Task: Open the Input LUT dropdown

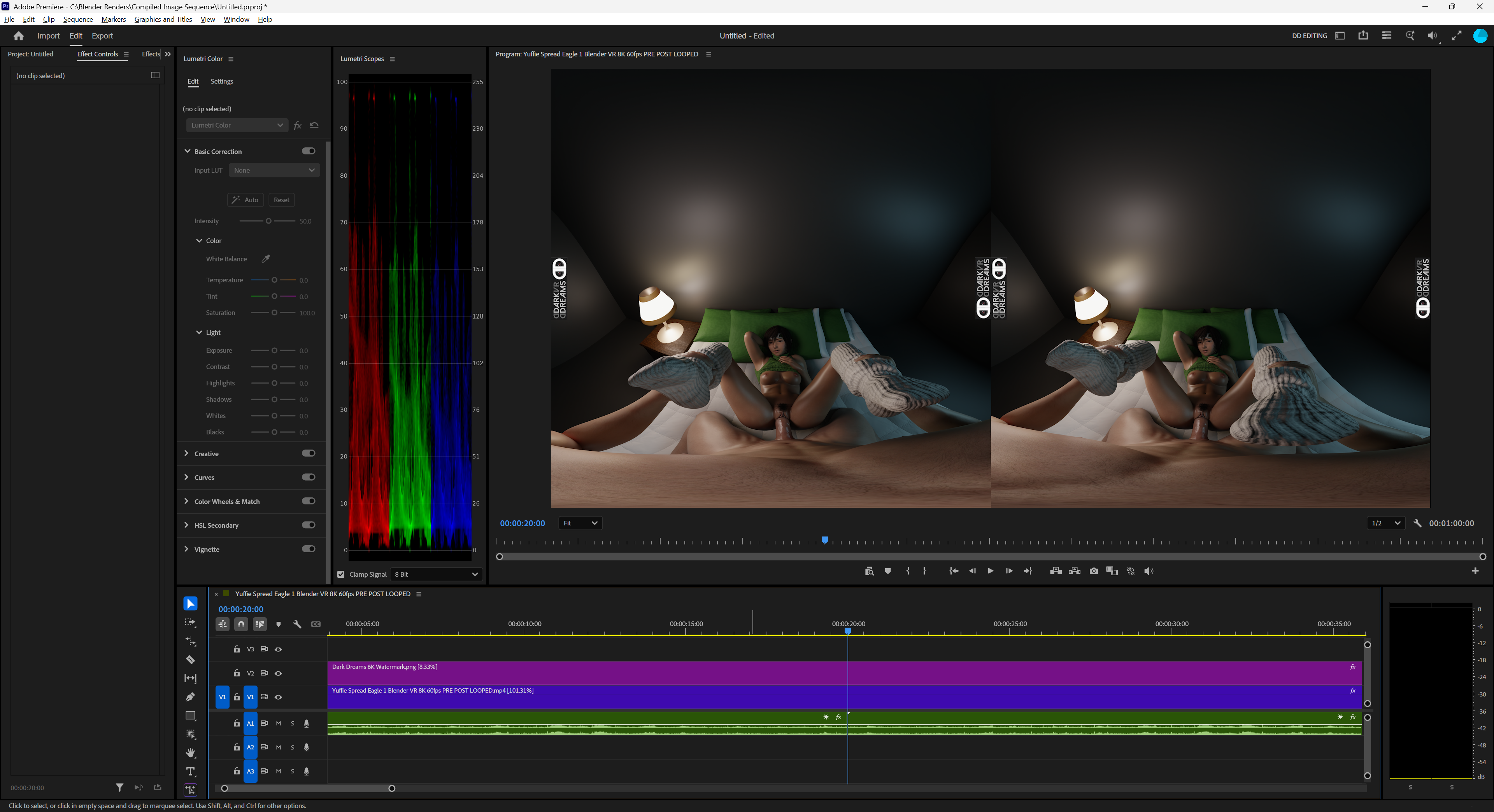Action: [x=274, y=170]
